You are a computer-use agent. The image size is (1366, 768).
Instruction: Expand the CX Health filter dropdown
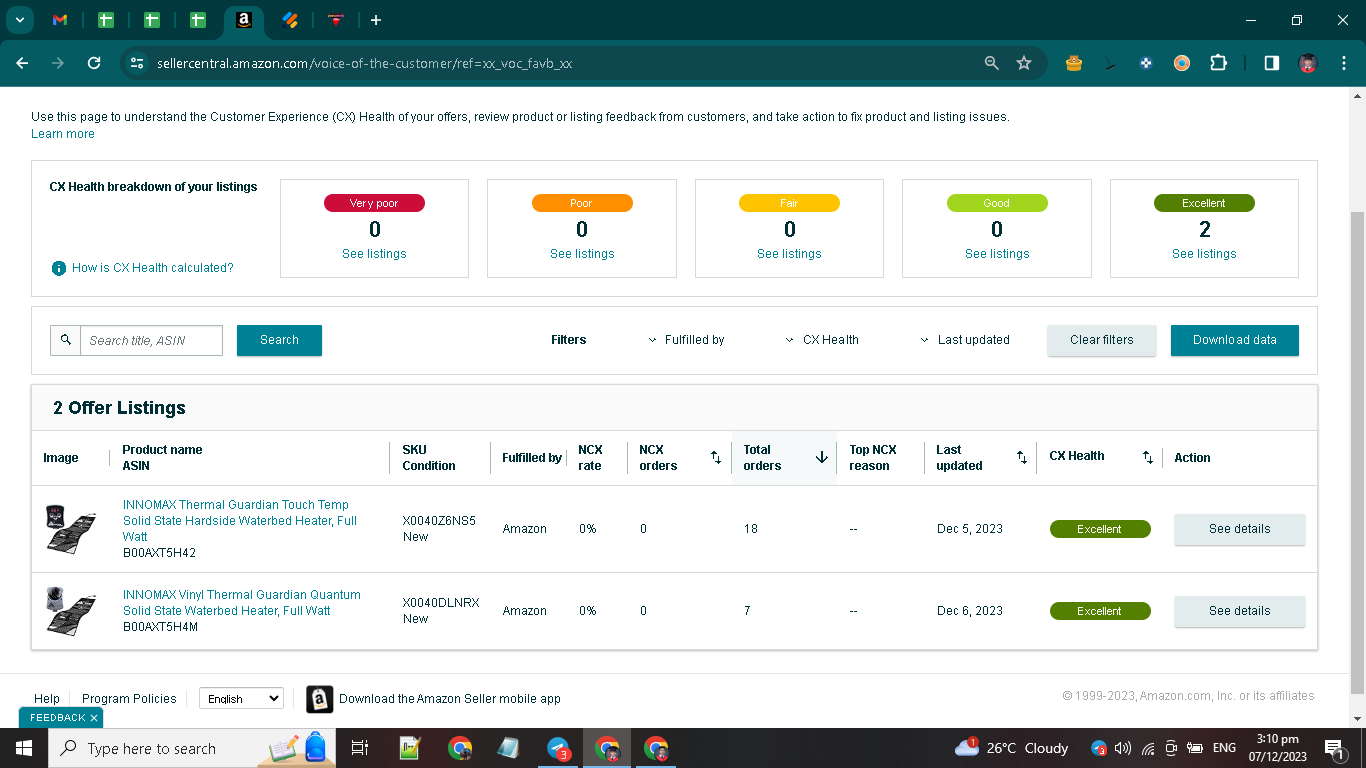(822, 340)
